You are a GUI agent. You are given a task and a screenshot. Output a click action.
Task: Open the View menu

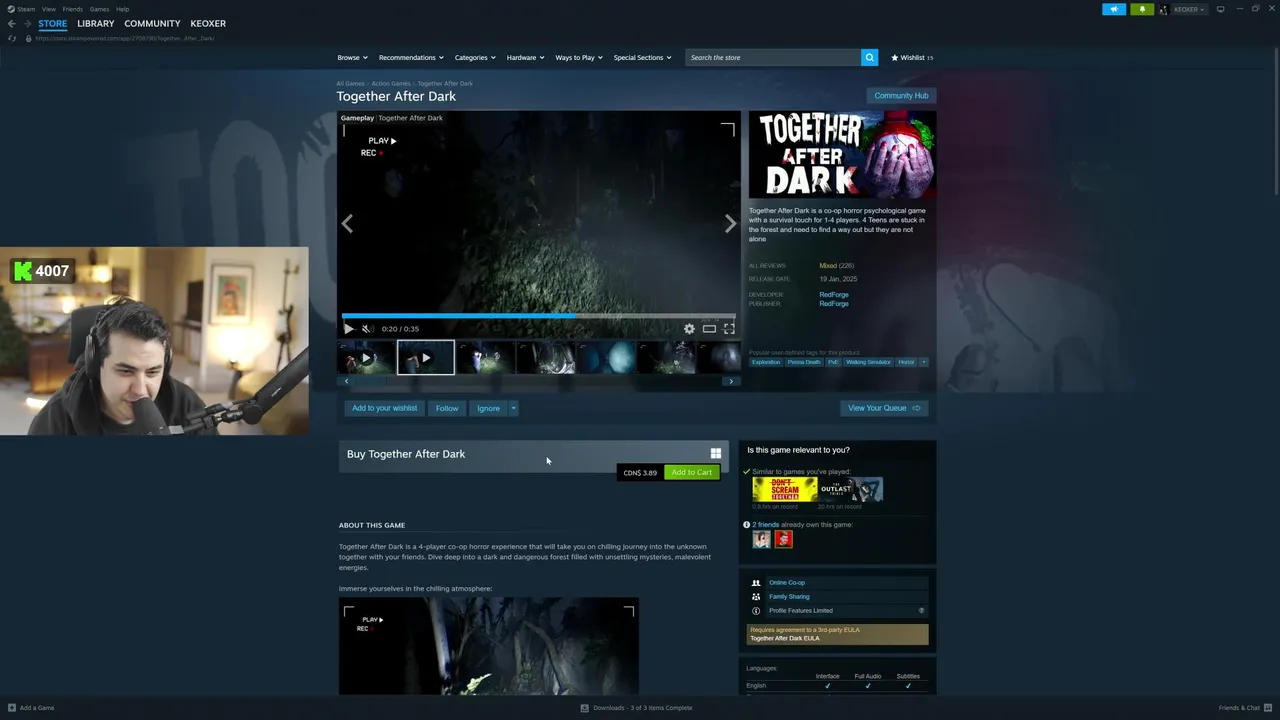click(48, 9)
